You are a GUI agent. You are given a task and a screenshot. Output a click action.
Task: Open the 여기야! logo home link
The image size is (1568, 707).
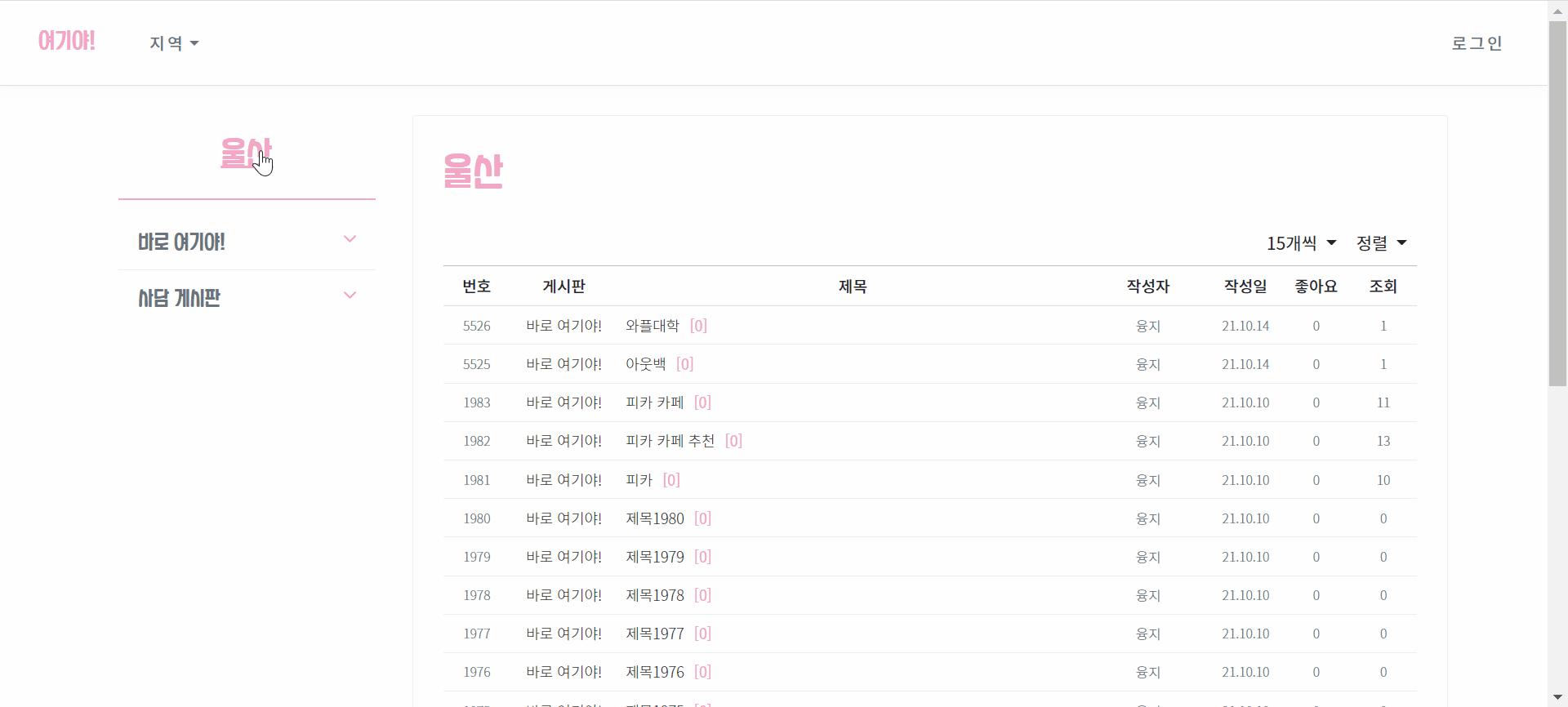[67, 41]
